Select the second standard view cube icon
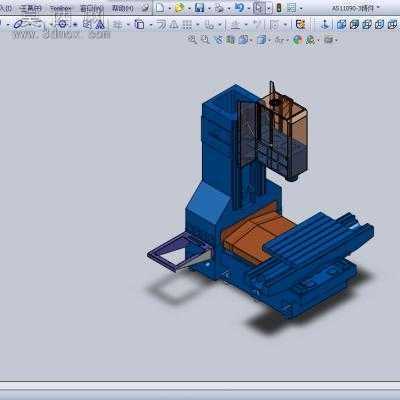The image size is (400, 400). click(x=354, y=24)
